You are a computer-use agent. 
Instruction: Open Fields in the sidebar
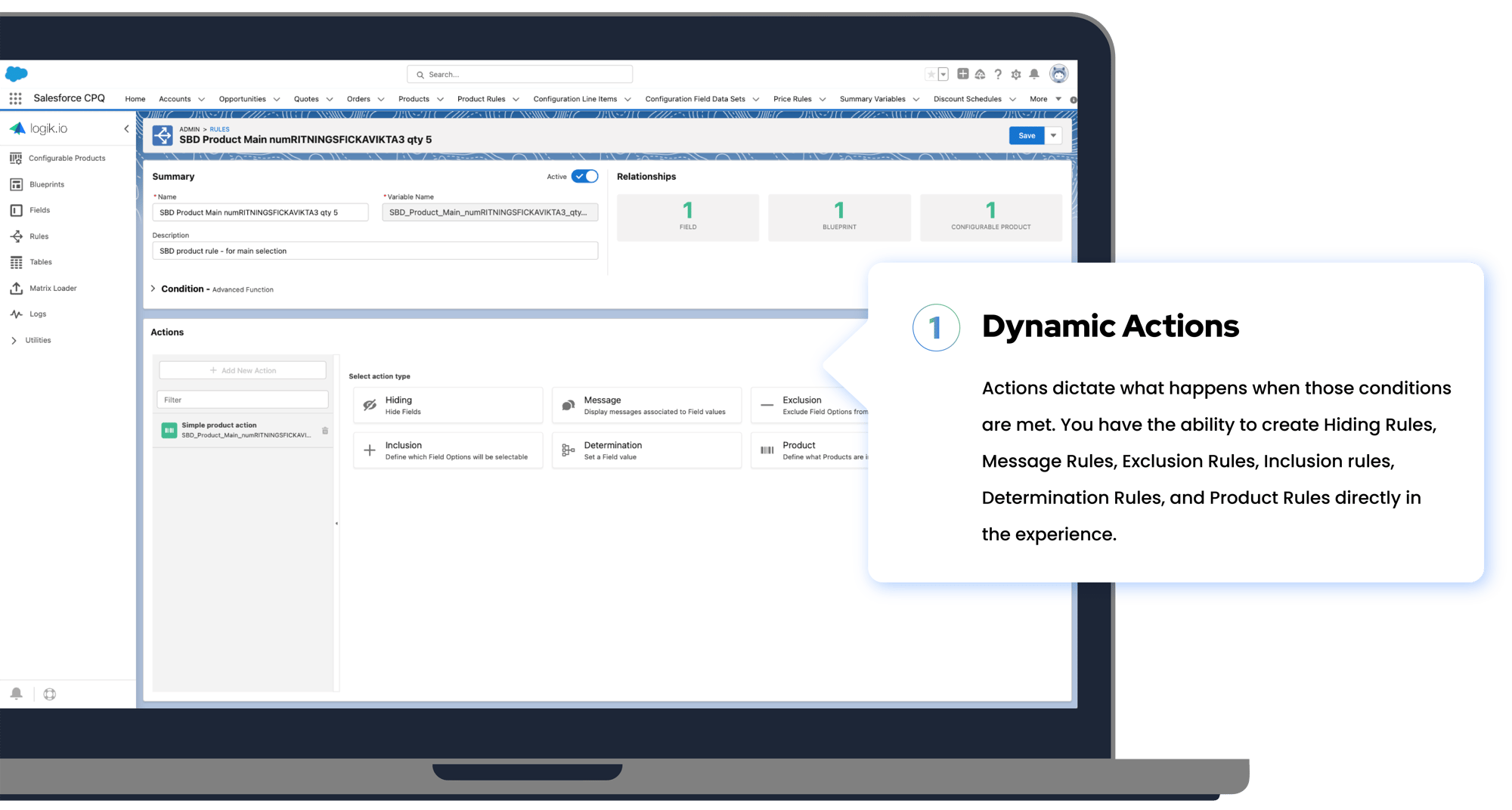(39, 210)
